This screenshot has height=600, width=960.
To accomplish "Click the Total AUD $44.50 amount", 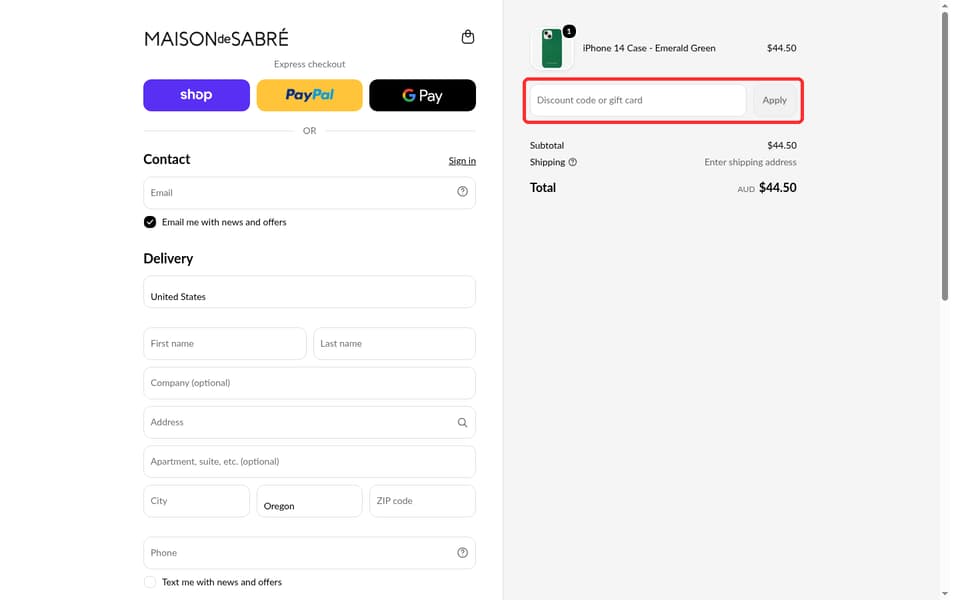I will point(767,188).
